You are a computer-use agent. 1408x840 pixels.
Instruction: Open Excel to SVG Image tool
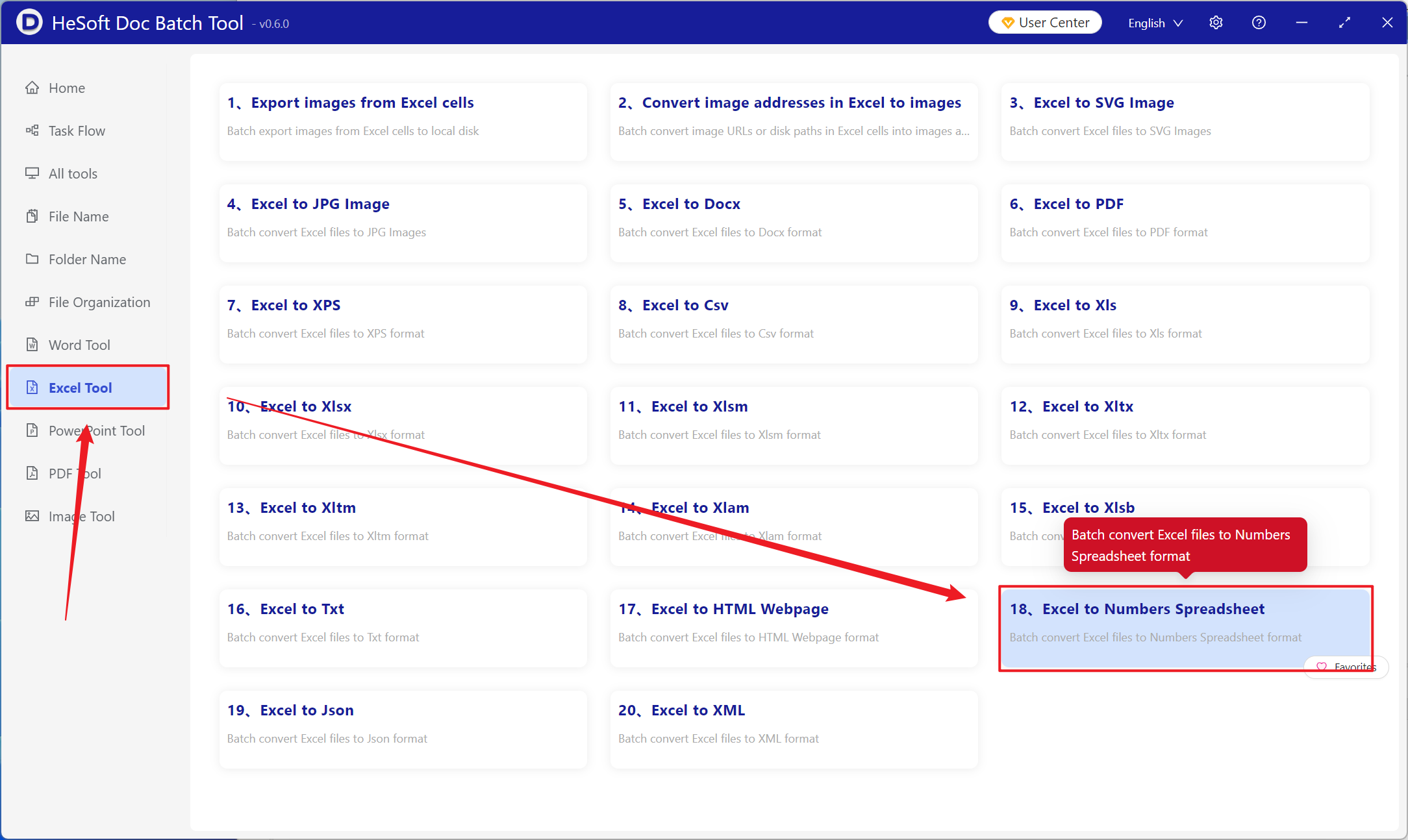1185,122
